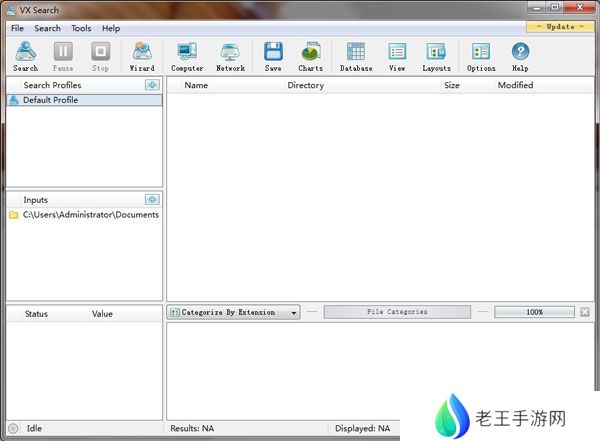Image resolution: width=600 pixels, height=441 pixels.
Task: Click the Pause toolbar icon
Action: [63, 57]
